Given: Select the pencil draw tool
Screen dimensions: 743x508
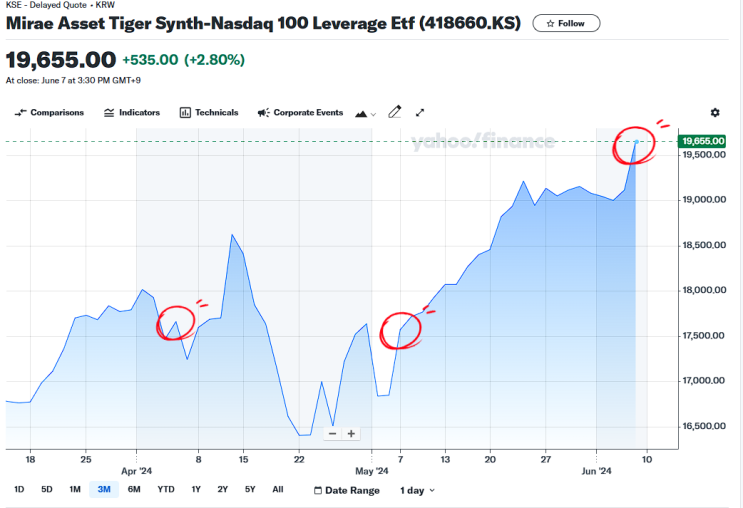Looking at the screenshot, I should [x=395, y=112].
